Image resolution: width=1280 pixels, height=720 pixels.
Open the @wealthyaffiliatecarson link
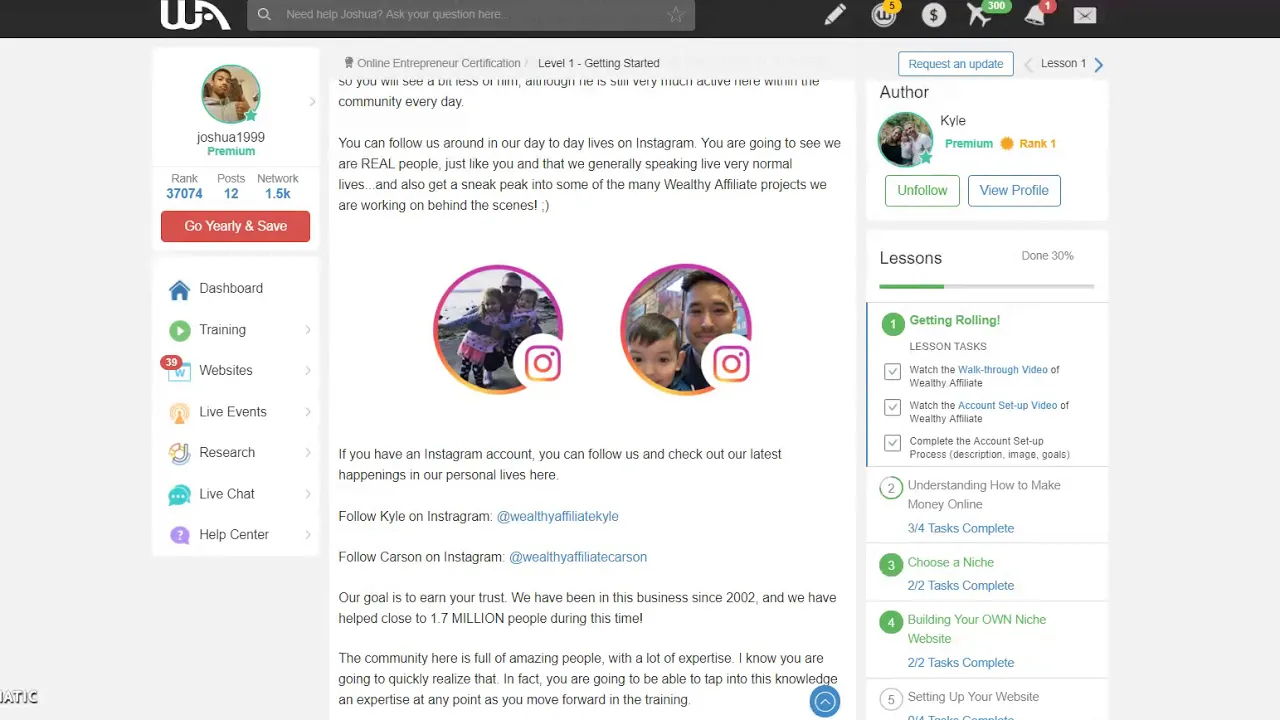point(578,557)
